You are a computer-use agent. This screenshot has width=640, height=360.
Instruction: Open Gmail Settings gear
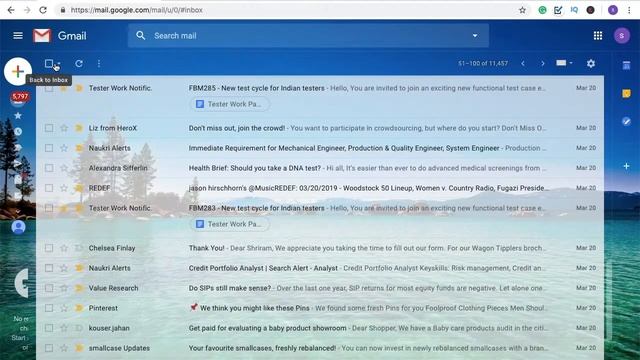(591, 64)
